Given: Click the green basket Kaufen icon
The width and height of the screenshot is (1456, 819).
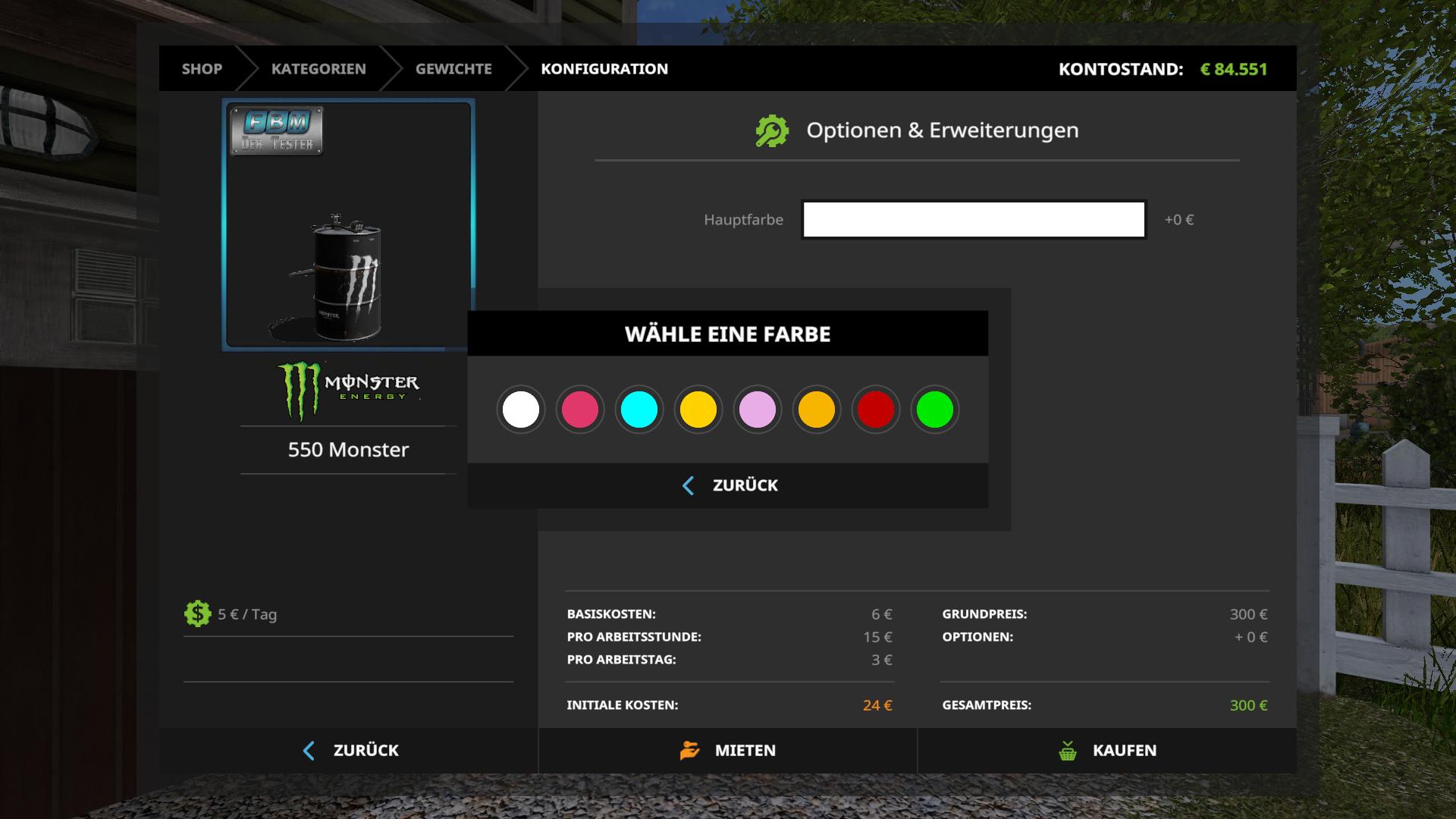Looking at the screenshot, I should 1068,751.
